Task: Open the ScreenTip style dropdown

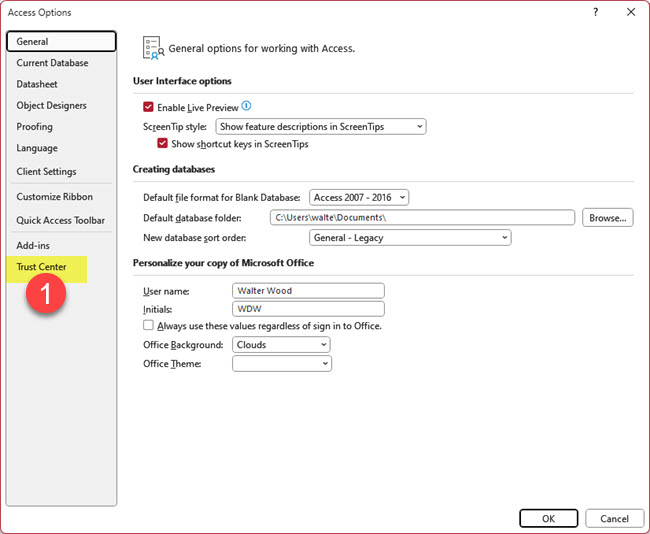Action: [321, 126]
